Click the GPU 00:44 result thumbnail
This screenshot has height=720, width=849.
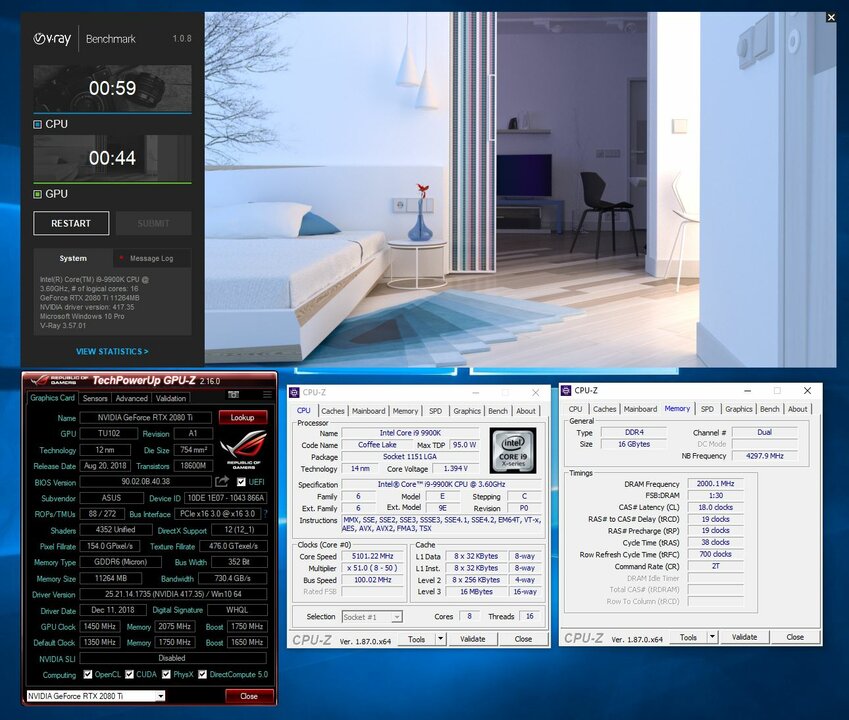pyautogui.click(x=112, y=158)
